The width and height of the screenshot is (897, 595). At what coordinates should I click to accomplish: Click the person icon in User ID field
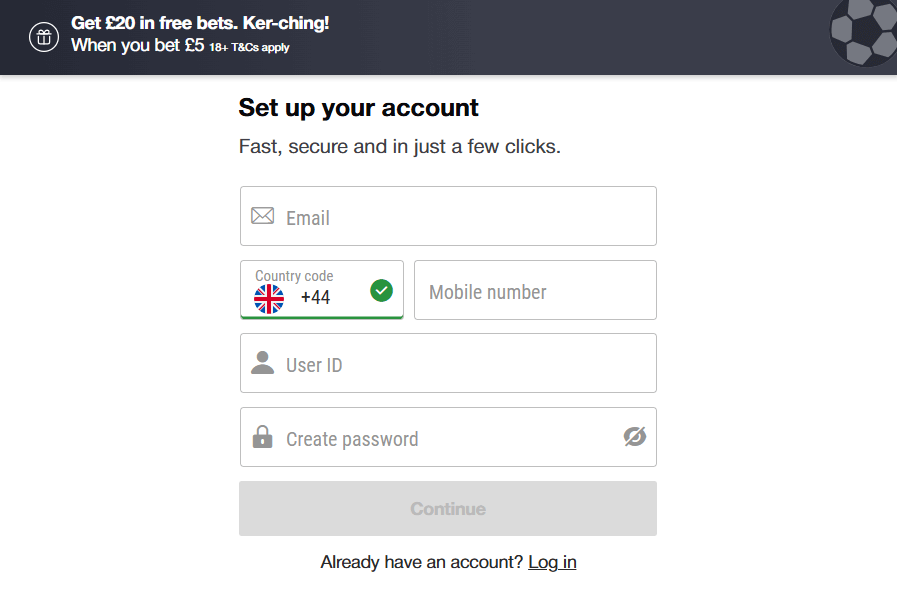(x=262, y=362)
